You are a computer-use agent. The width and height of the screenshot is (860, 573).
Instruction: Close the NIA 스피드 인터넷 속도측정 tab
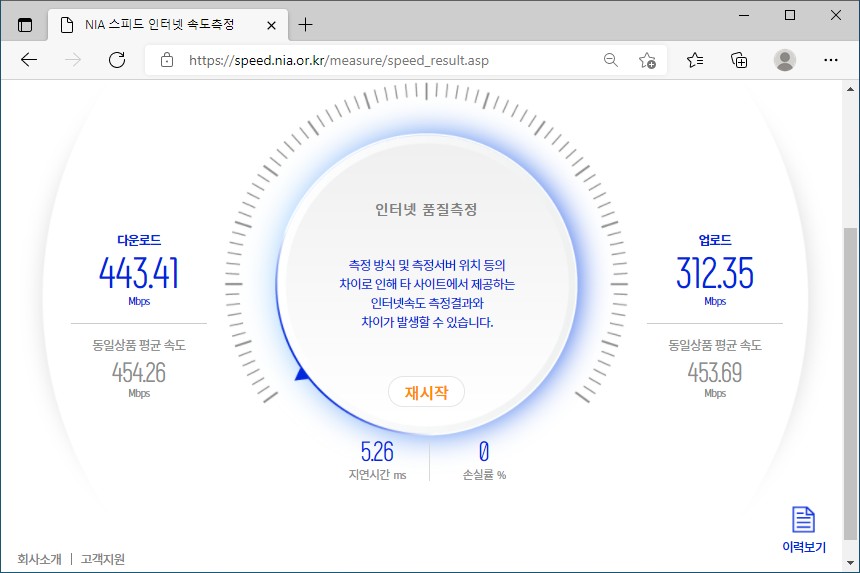[x=271, y=25]
